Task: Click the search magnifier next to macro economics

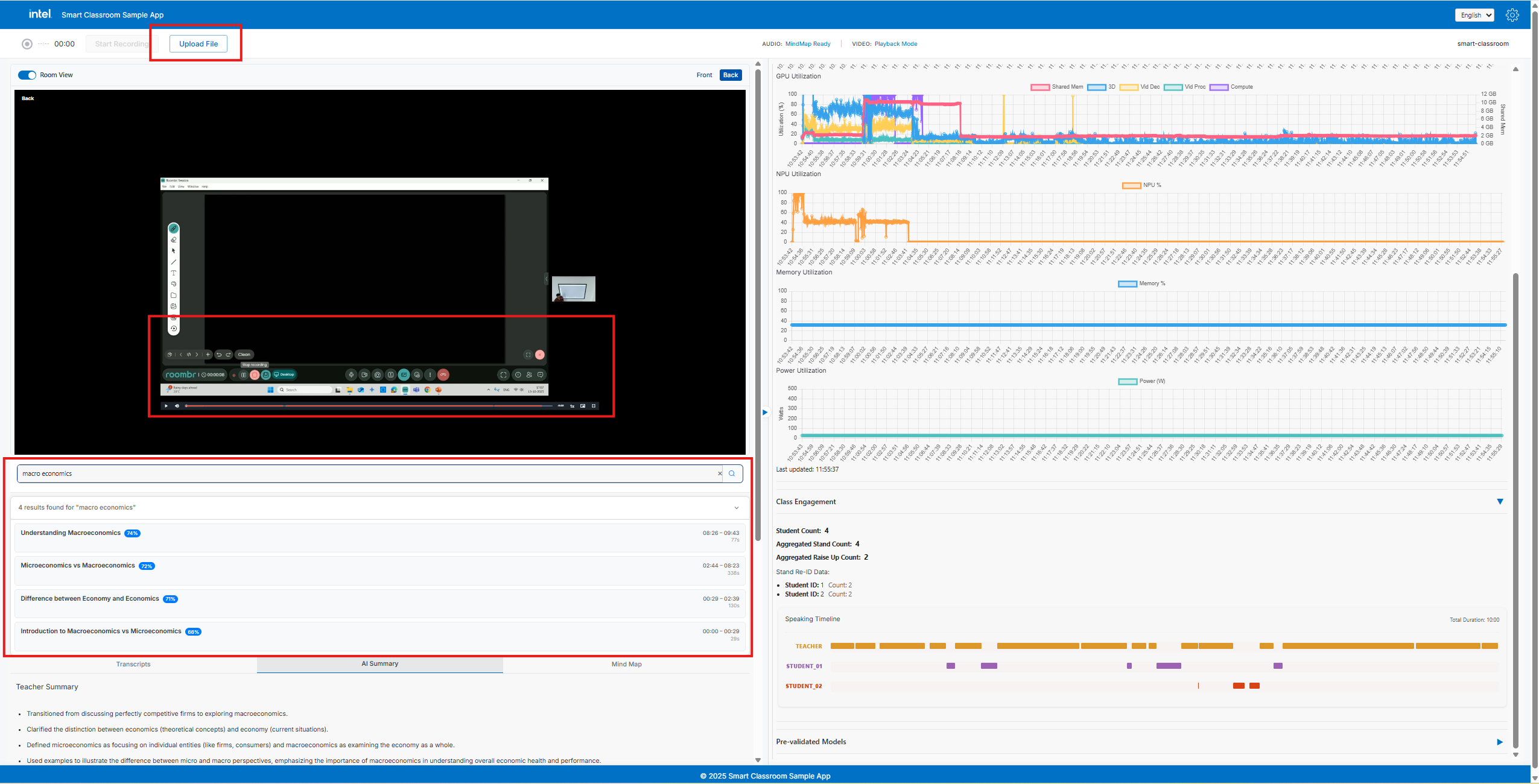Action: click(732, 473)
